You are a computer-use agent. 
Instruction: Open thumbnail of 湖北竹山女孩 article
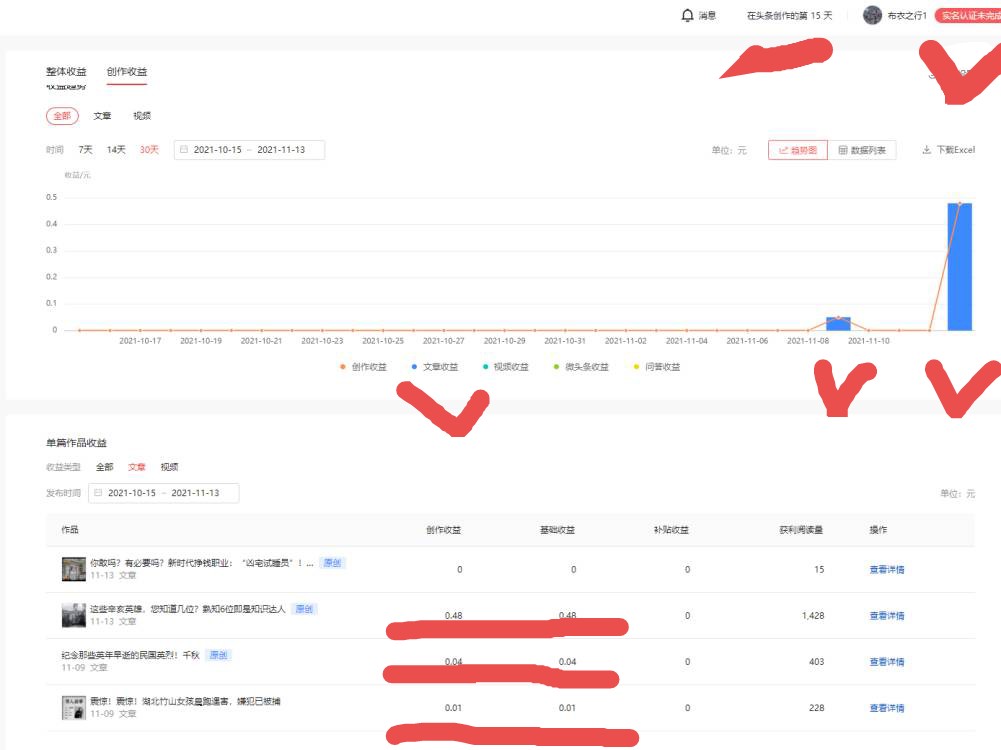click(x=73, y=708)
